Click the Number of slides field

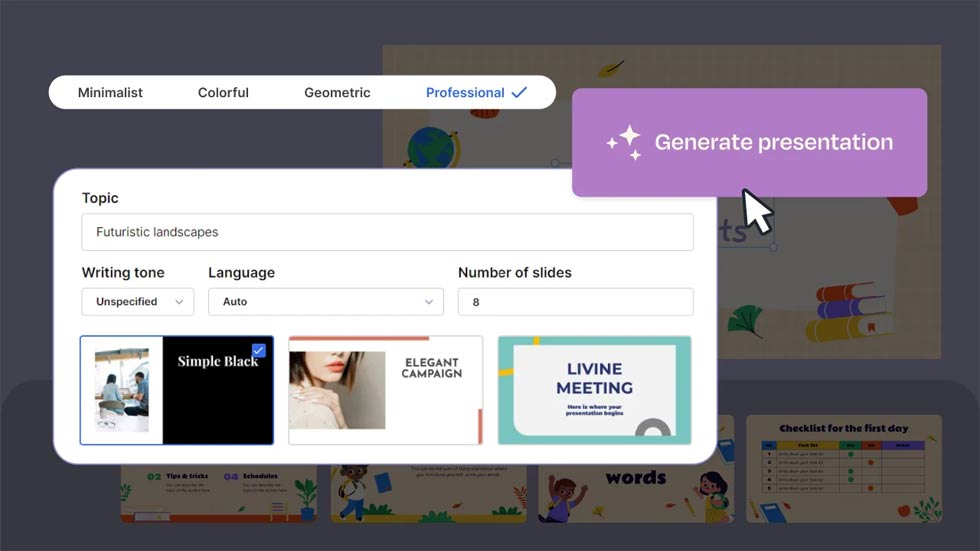pyautogui.click(x=576, y=302)
